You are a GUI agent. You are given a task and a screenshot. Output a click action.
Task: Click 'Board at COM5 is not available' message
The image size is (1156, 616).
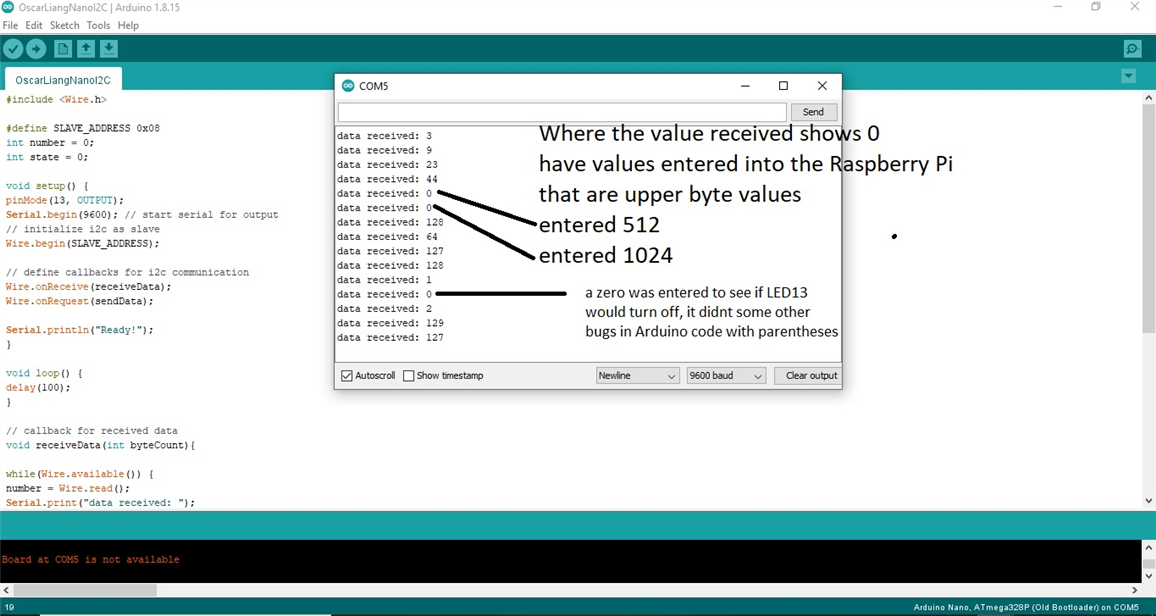(90, 560)
